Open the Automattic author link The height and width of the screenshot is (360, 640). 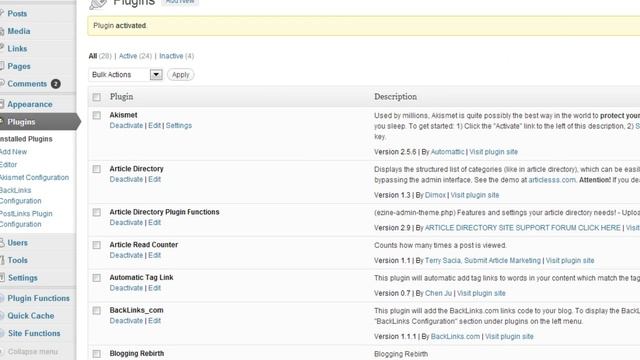pyautogui.click(x=447, y=152)
